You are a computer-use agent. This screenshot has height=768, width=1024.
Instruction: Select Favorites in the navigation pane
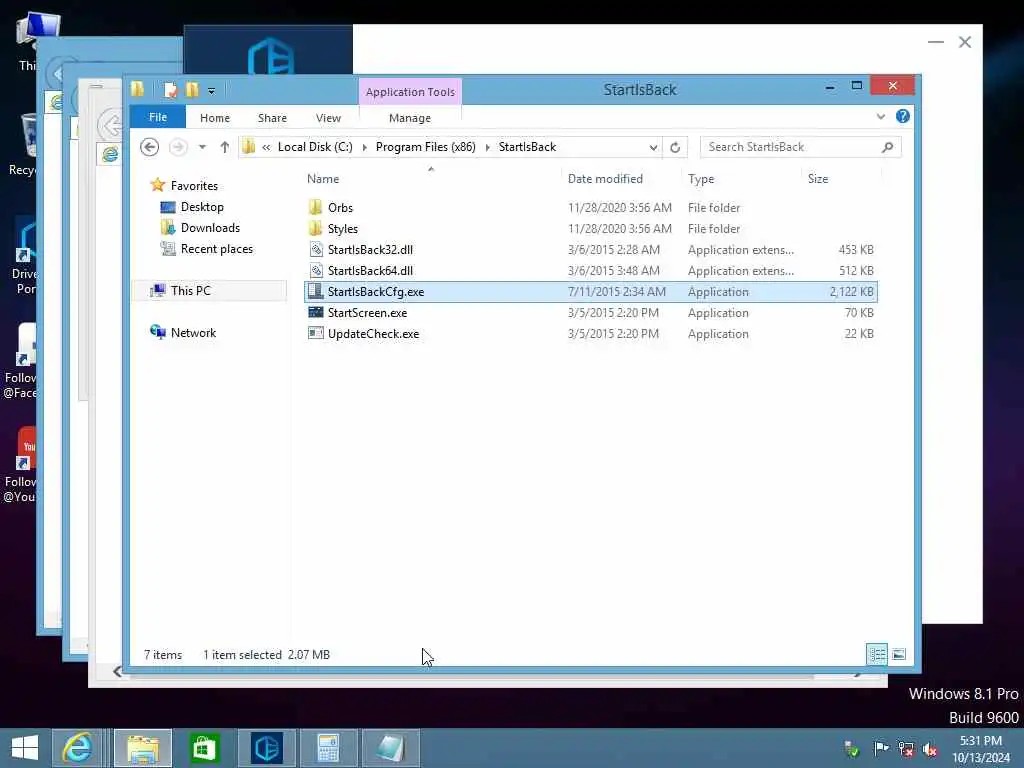[194, 185]
